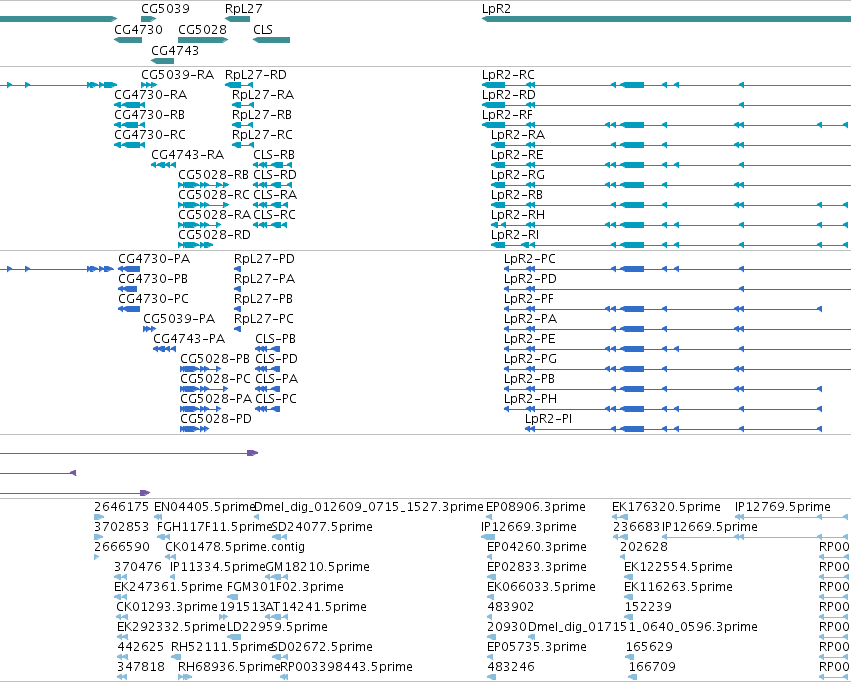Select transcript RpL27-RA
Image resolution: width=851 pixels, height=682 pixels.
click(263, 94)
